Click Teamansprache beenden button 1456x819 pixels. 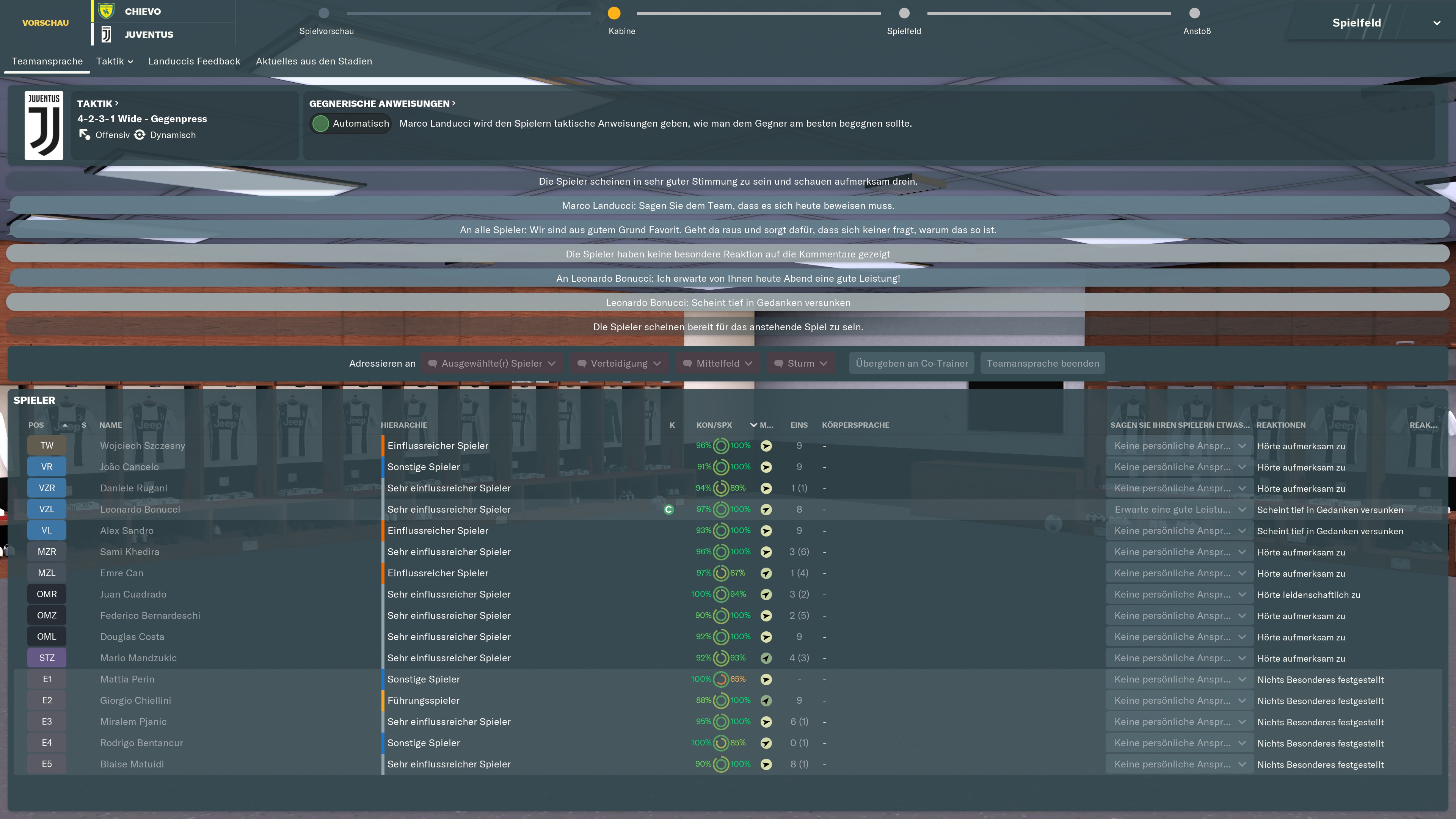[x=1043, y=364]
